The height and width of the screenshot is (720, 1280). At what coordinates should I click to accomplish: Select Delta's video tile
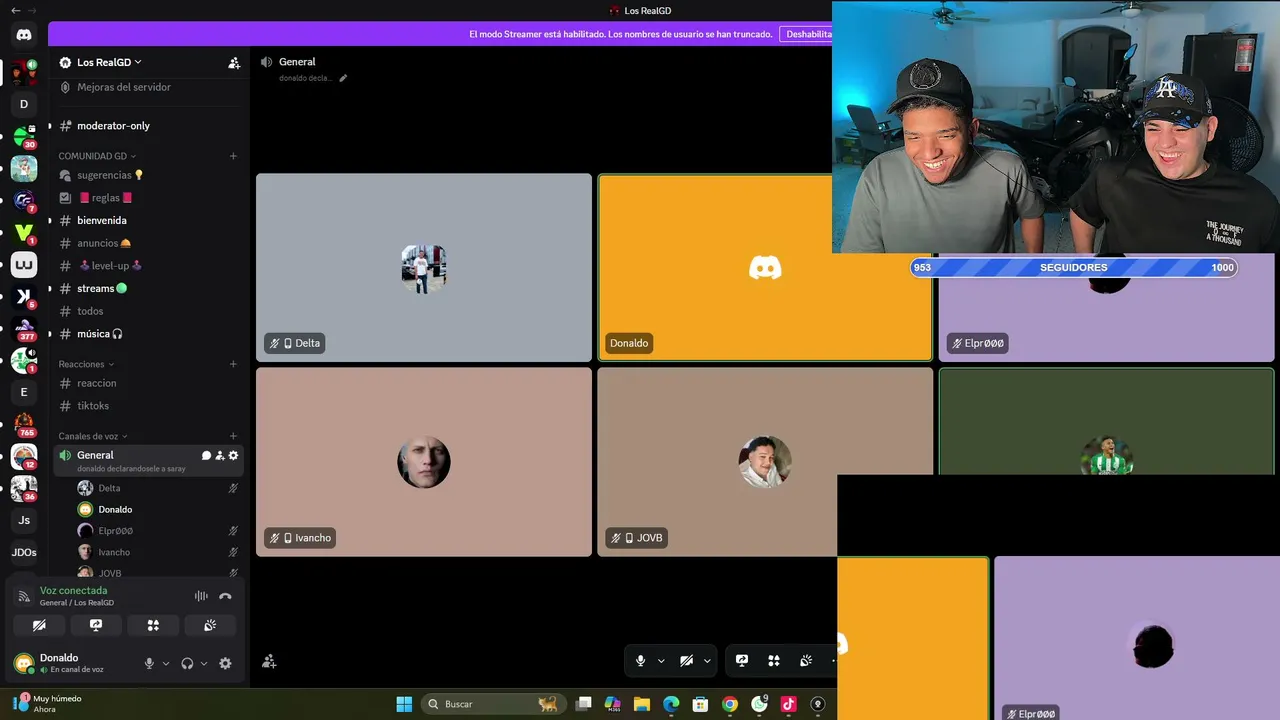click(x=424, y=268)
